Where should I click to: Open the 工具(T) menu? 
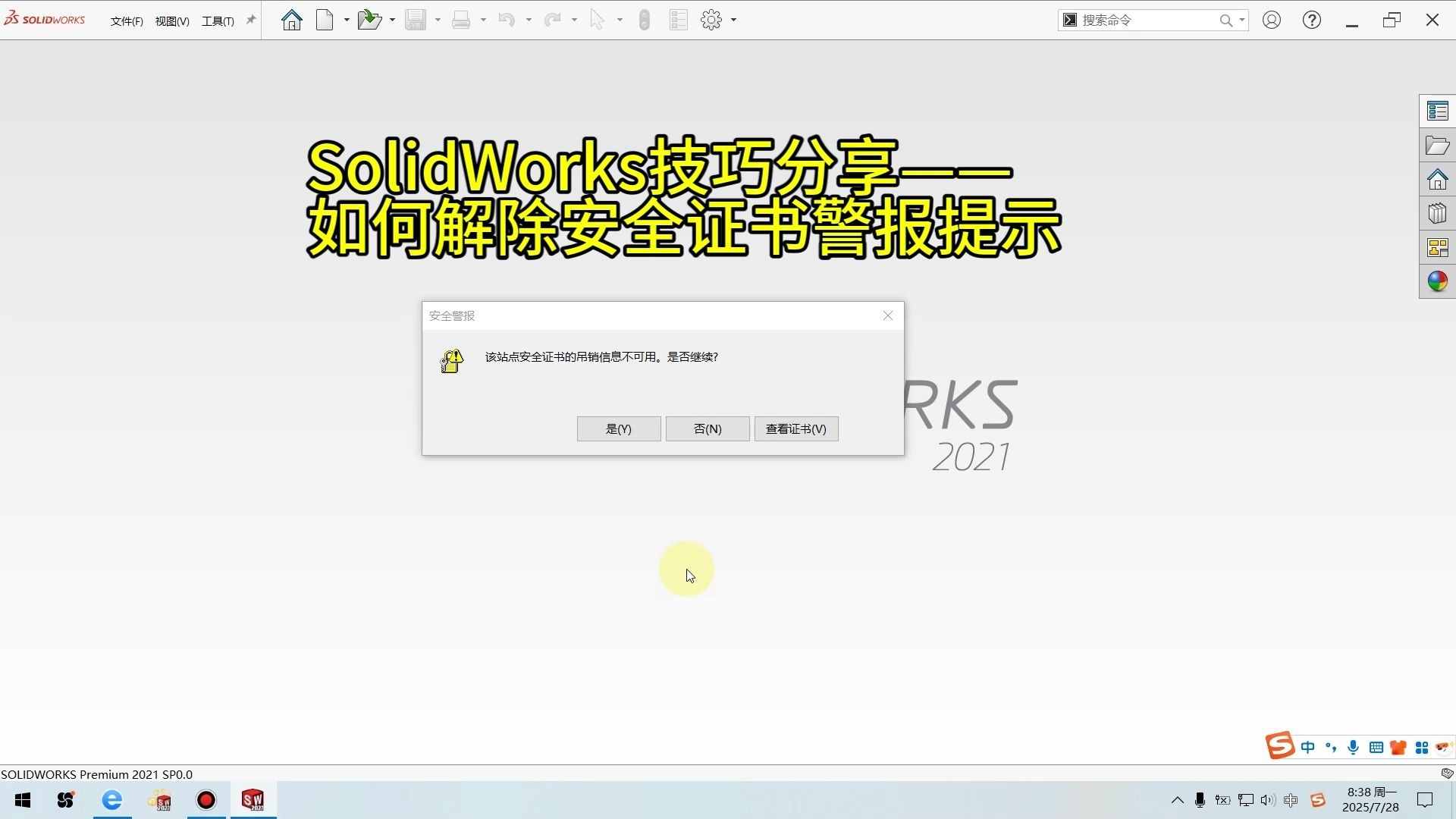point(218,21)
